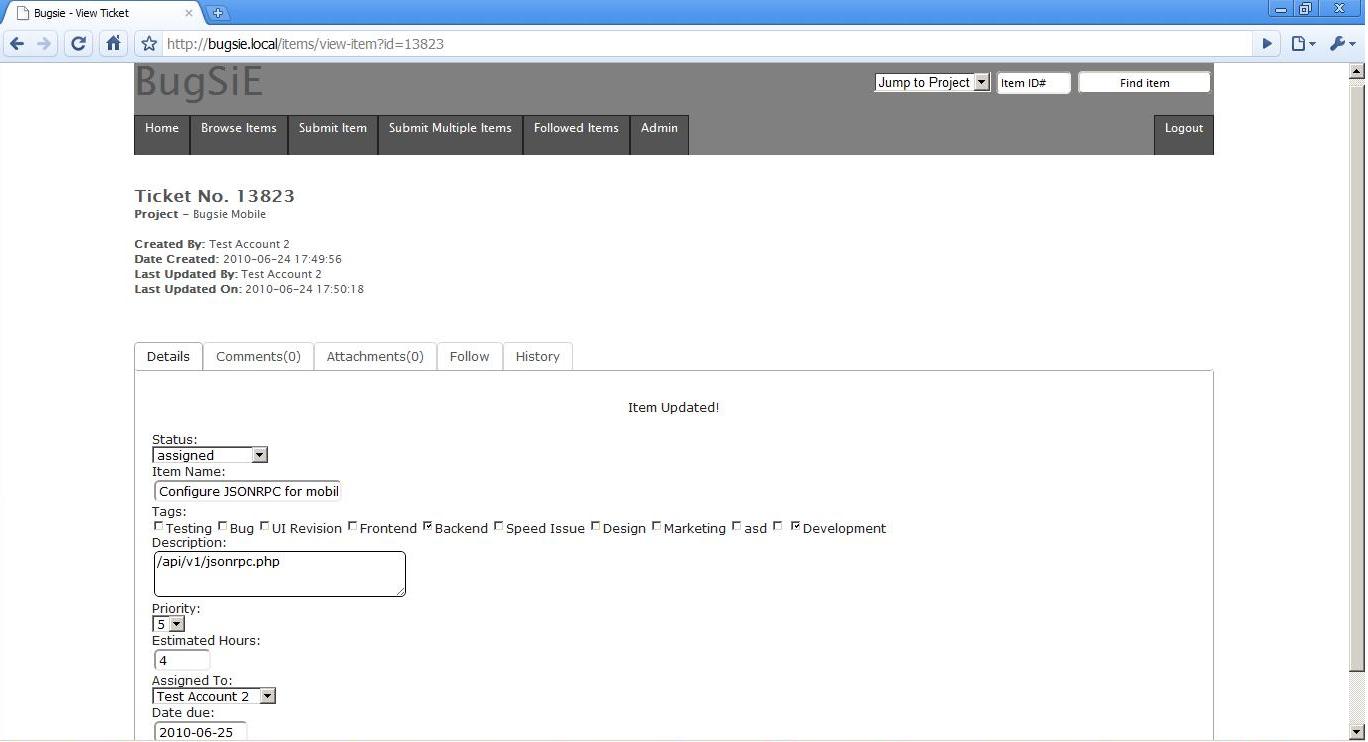Image resolution: width=1368 pixels, height=742 pixels.
Task: Open the page menu icon
Action: (1303, 44)
